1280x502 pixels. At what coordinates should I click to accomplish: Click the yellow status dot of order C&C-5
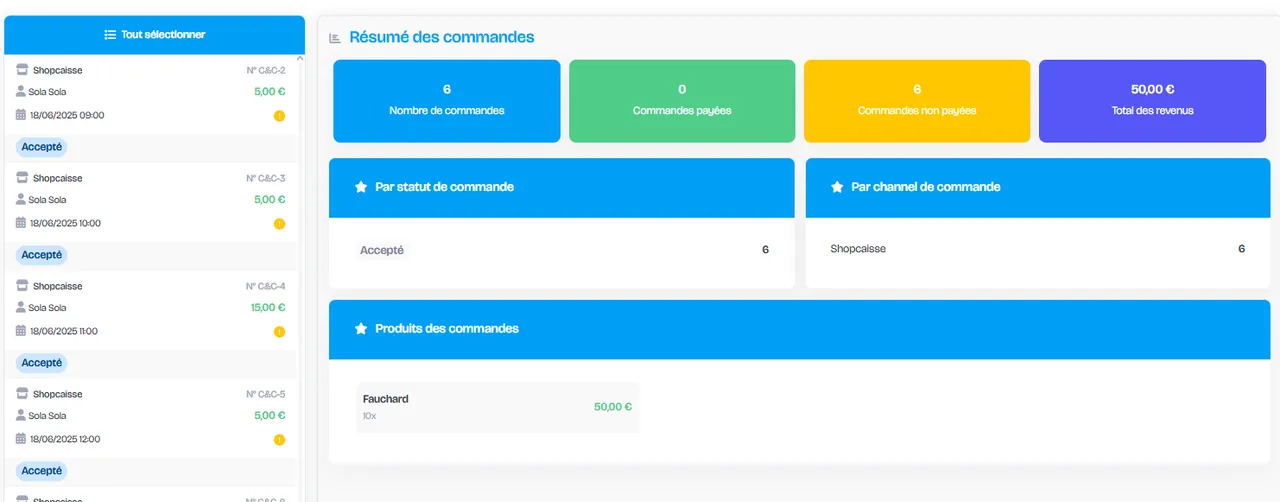pyautogui.click(x=279, y=440)
